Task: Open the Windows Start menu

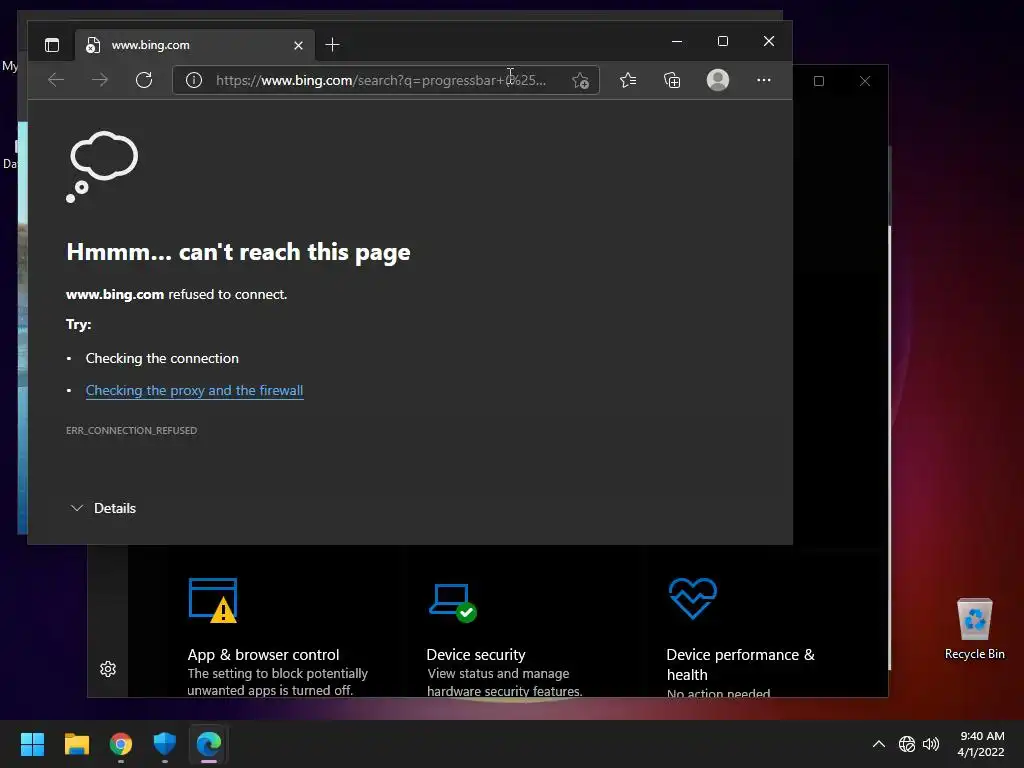Action: 32,744
